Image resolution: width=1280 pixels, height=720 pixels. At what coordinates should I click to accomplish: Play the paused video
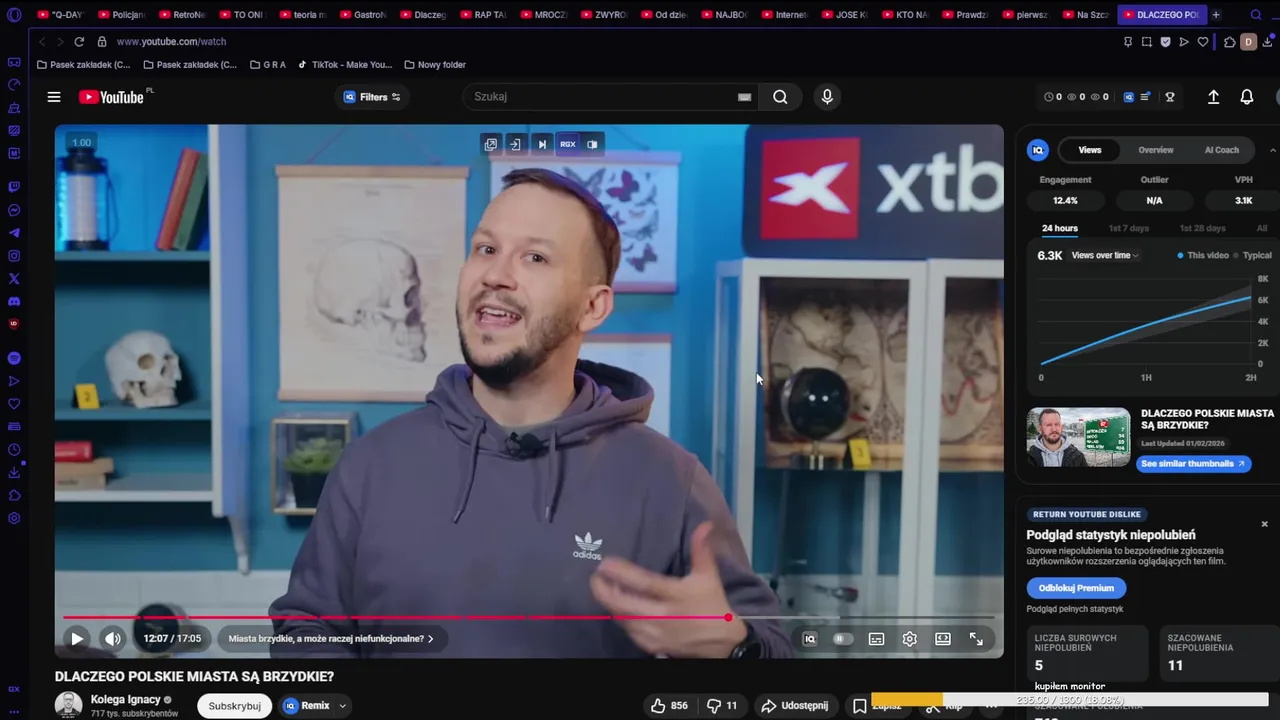77,639
